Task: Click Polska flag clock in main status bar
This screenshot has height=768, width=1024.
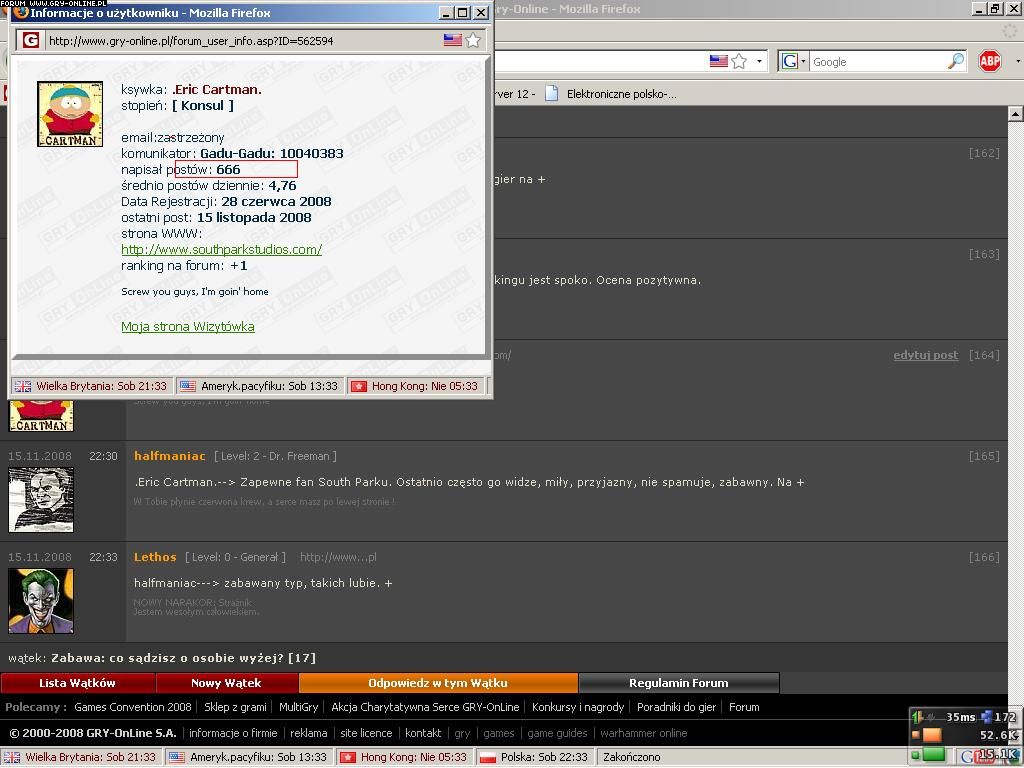Action: [536, 758]
